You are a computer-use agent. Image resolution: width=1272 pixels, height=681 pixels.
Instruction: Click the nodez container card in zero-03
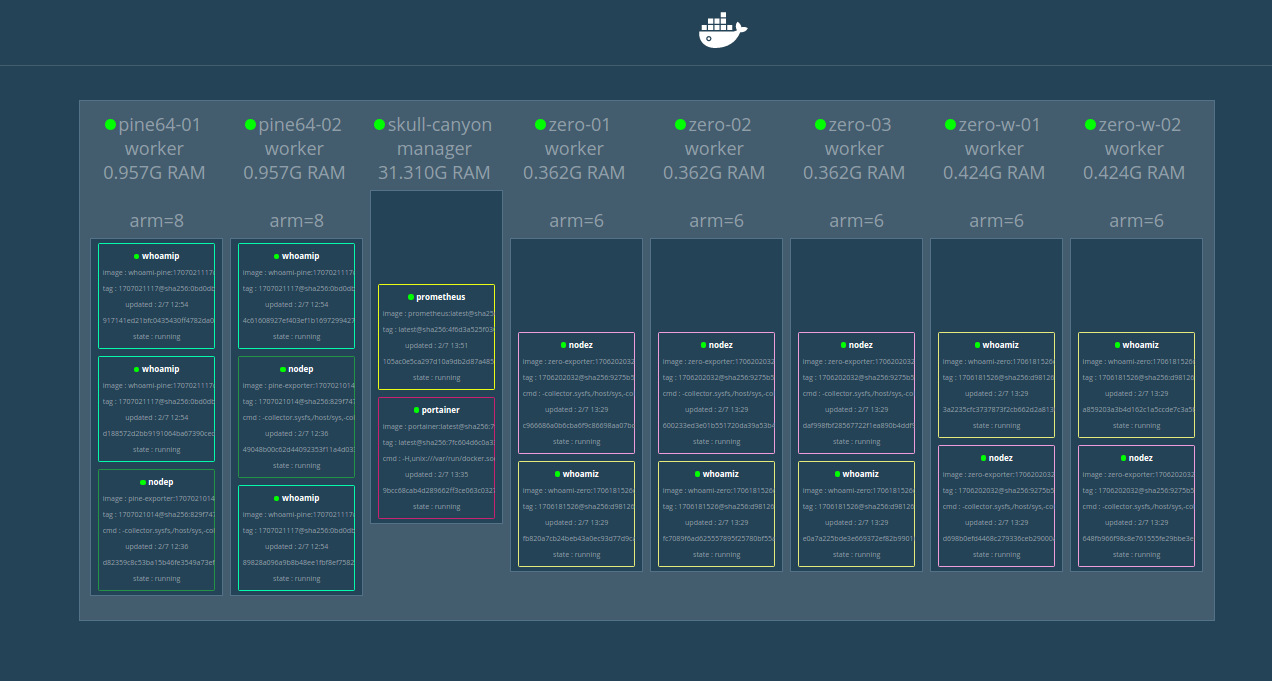click(x=857, y=393)
